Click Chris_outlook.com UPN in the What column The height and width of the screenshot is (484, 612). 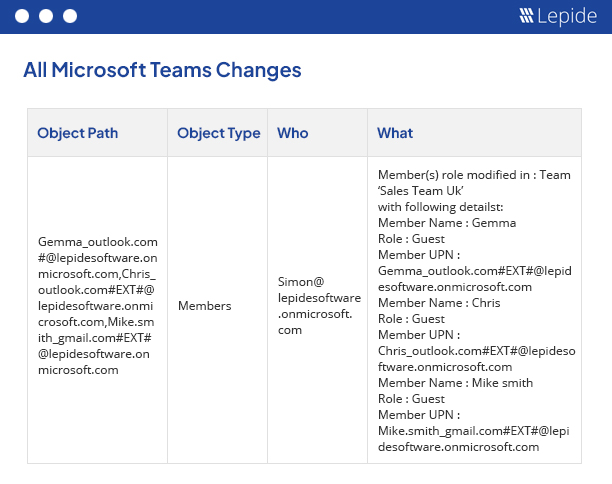[x=476, y=359]
